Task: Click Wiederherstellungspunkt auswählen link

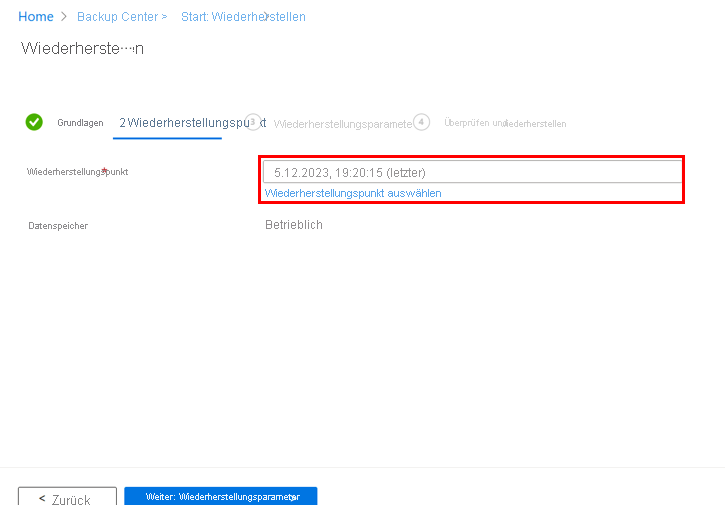Action: [x=353, y=193]
